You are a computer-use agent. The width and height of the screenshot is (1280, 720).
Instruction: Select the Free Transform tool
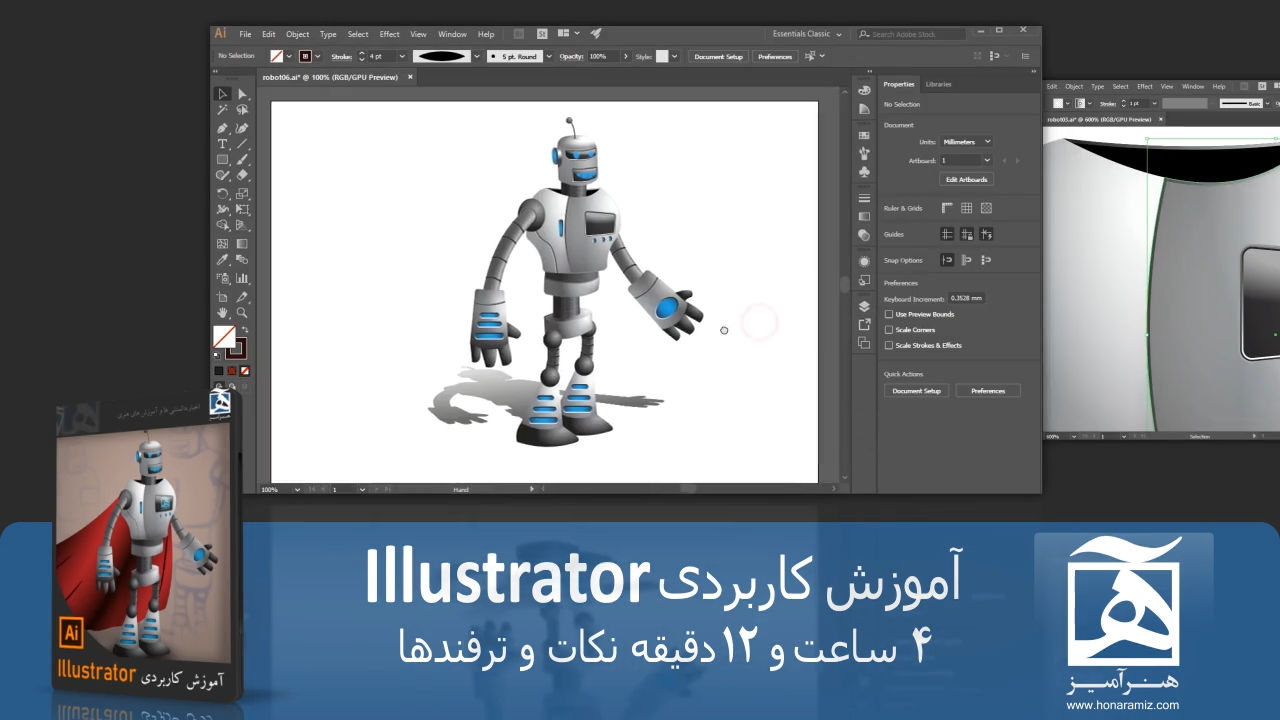[242, 210]
